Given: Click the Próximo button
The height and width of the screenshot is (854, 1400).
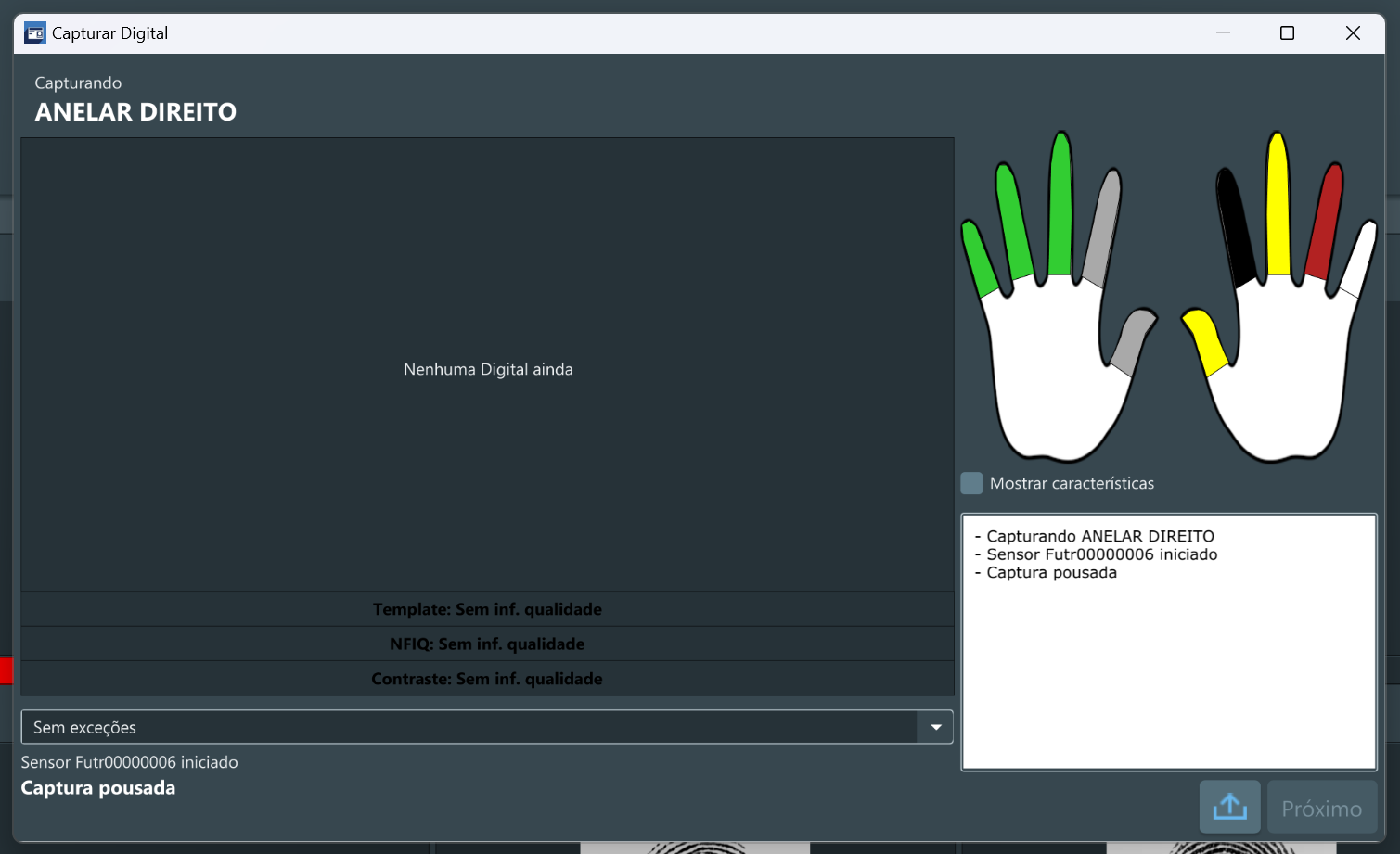Looking at the screenshot, I should click(1321, 809).
